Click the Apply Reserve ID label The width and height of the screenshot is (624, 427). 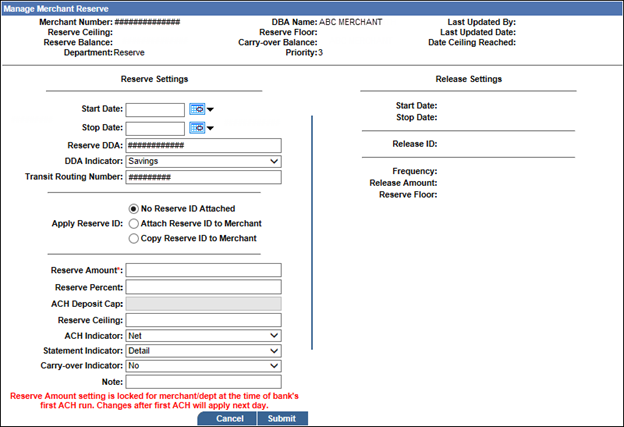coord(87,224)
